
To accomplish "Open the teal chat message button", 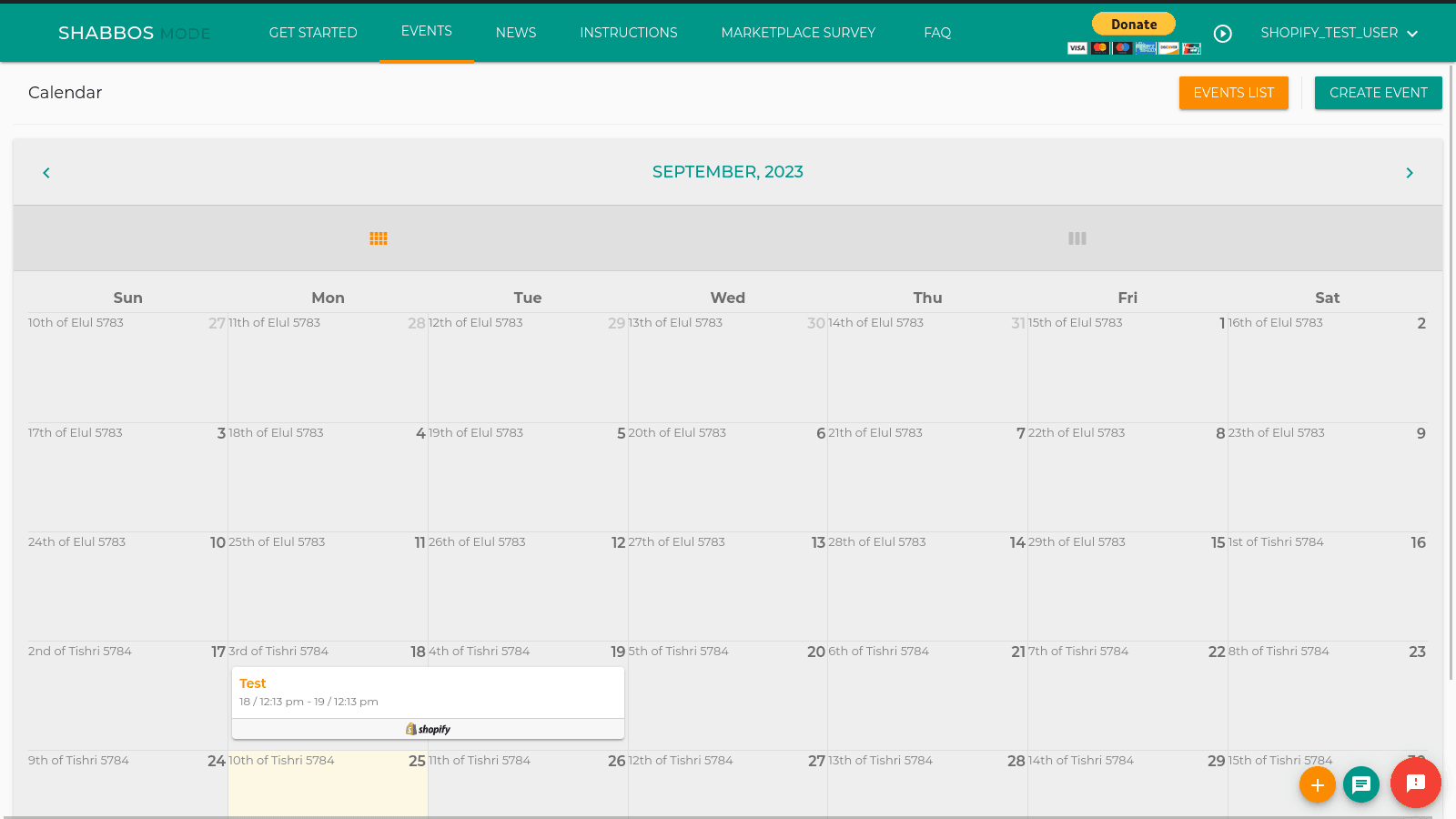I will (x=1361, y=784).
